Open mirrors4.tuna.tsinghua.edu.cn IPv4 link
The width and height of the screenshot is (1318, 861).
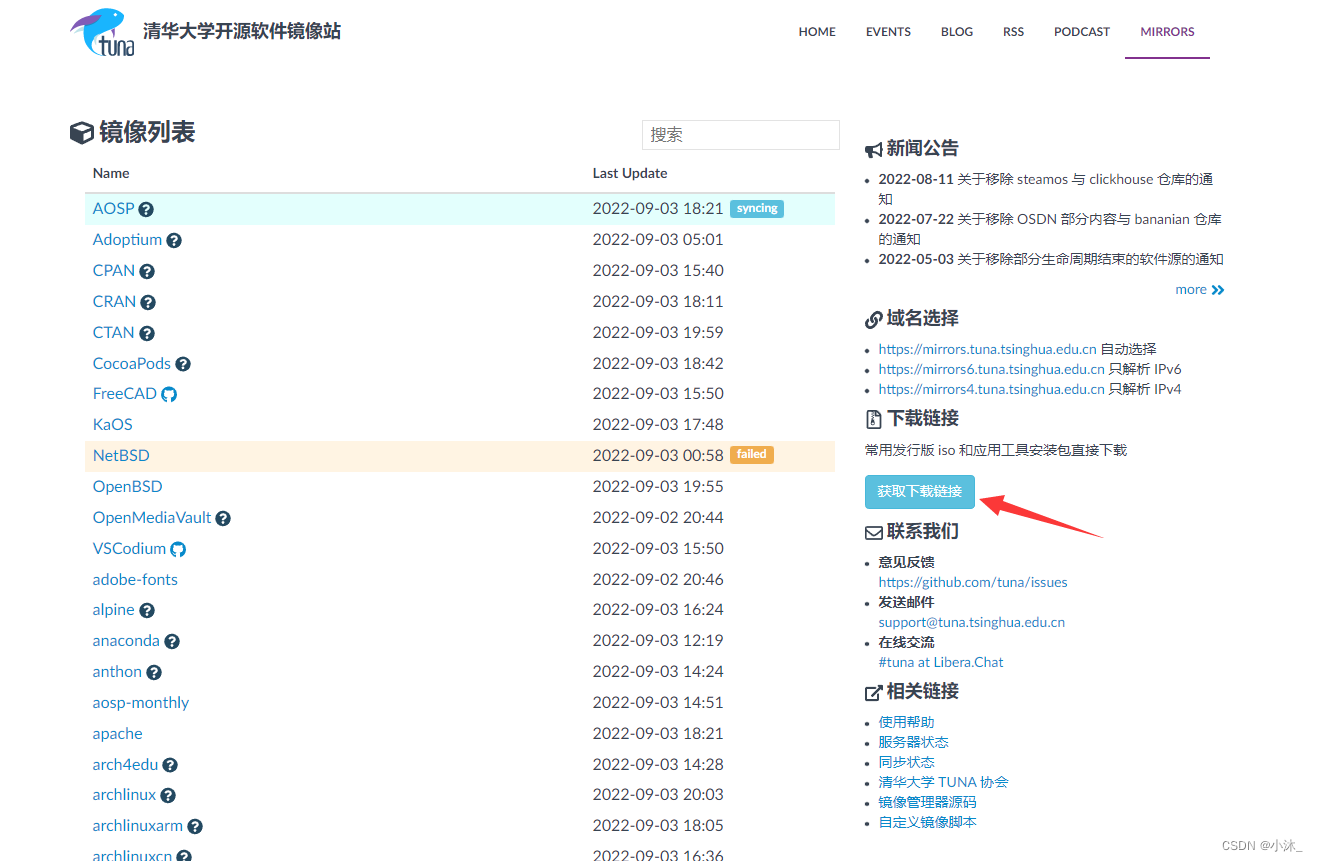(991, 389)
